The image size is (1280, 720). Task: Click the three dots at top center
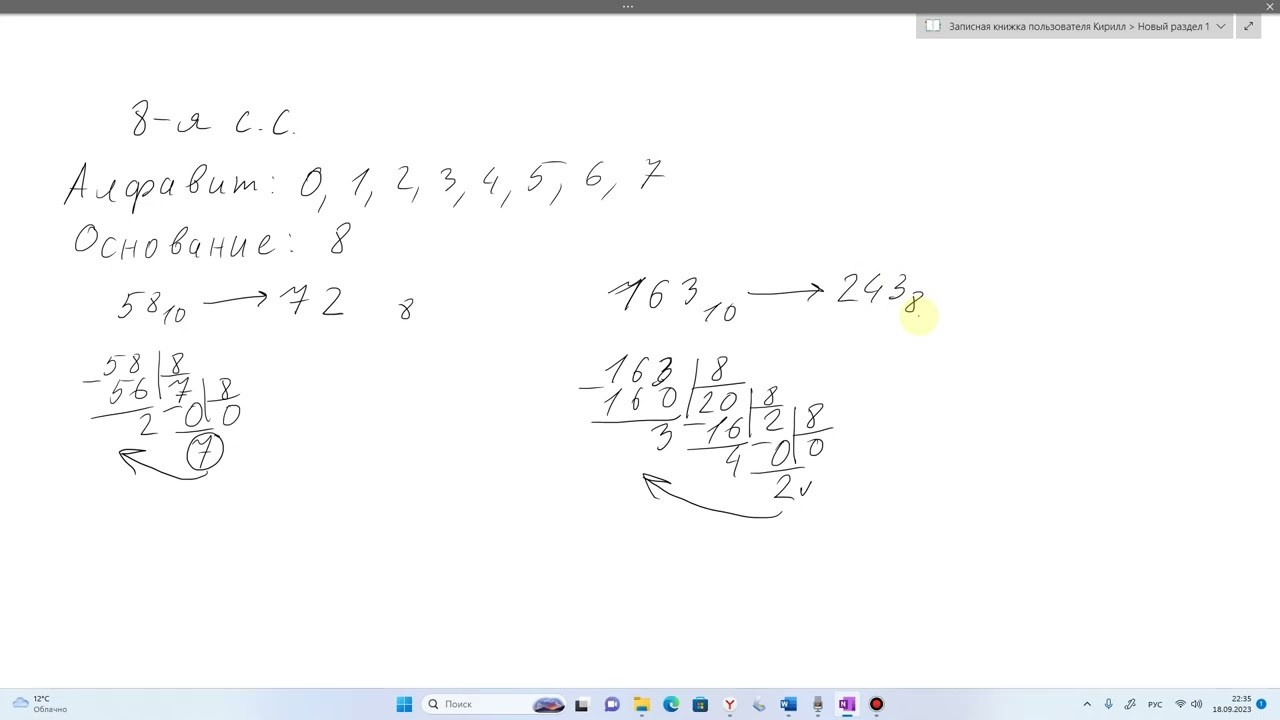628,6
